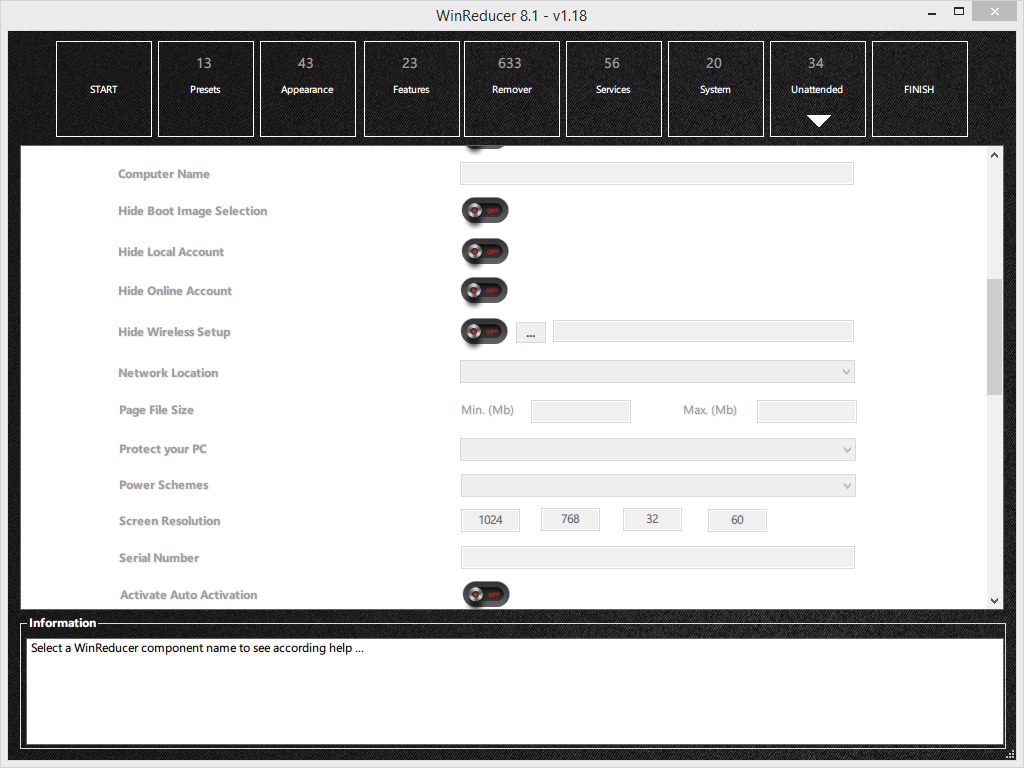Toggle the Hide Wireless Setup switch

[484, 332]
